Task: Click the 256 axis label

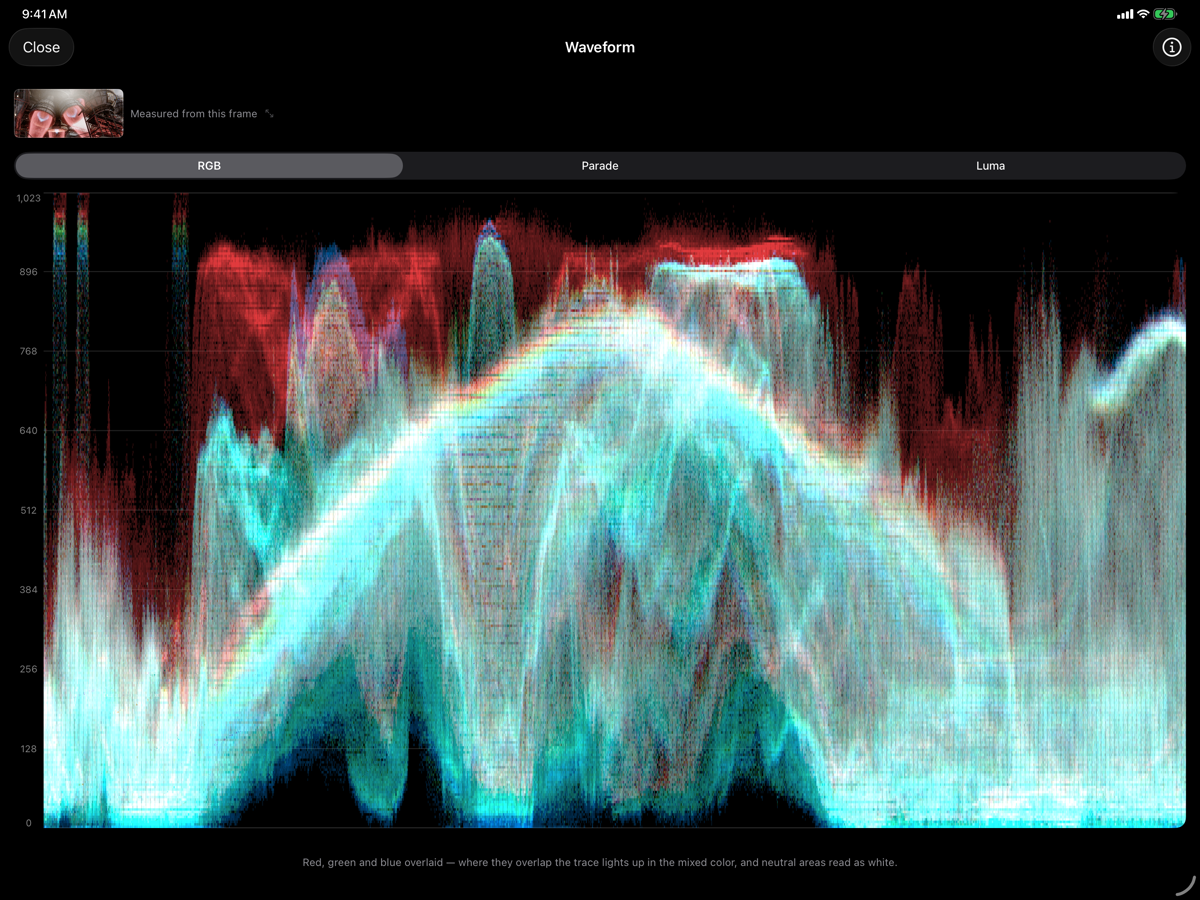Action: (x=27, y=669)
